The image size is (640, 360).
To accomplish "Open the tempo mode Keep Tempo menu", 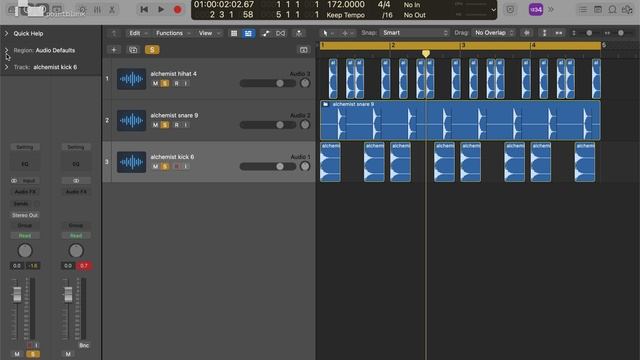I will click(345, 15).
